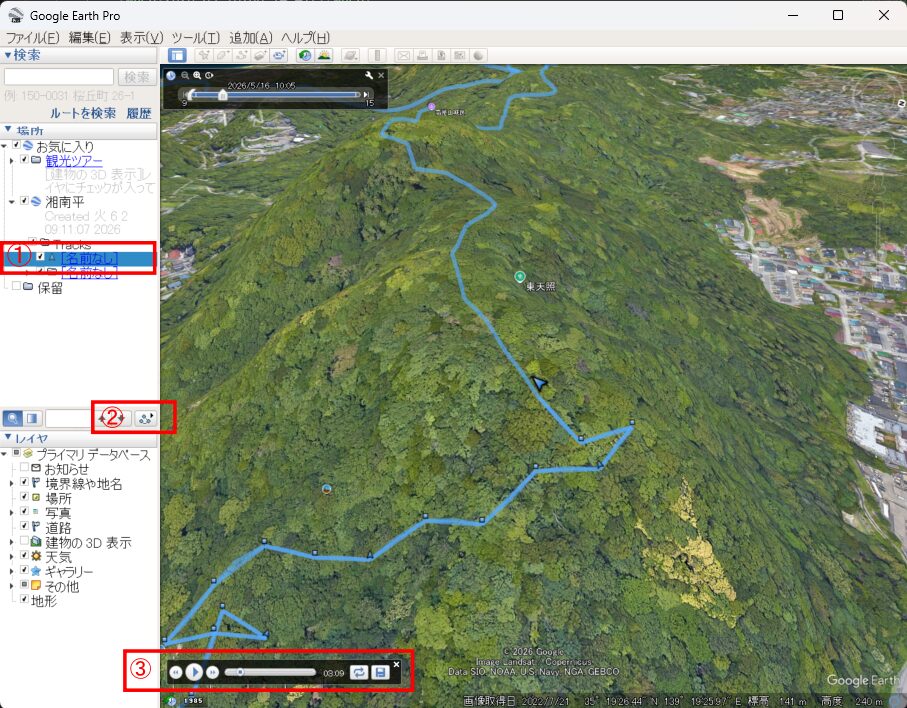
Task: Zoom in the time slider range
Action: tap(197, 75)
